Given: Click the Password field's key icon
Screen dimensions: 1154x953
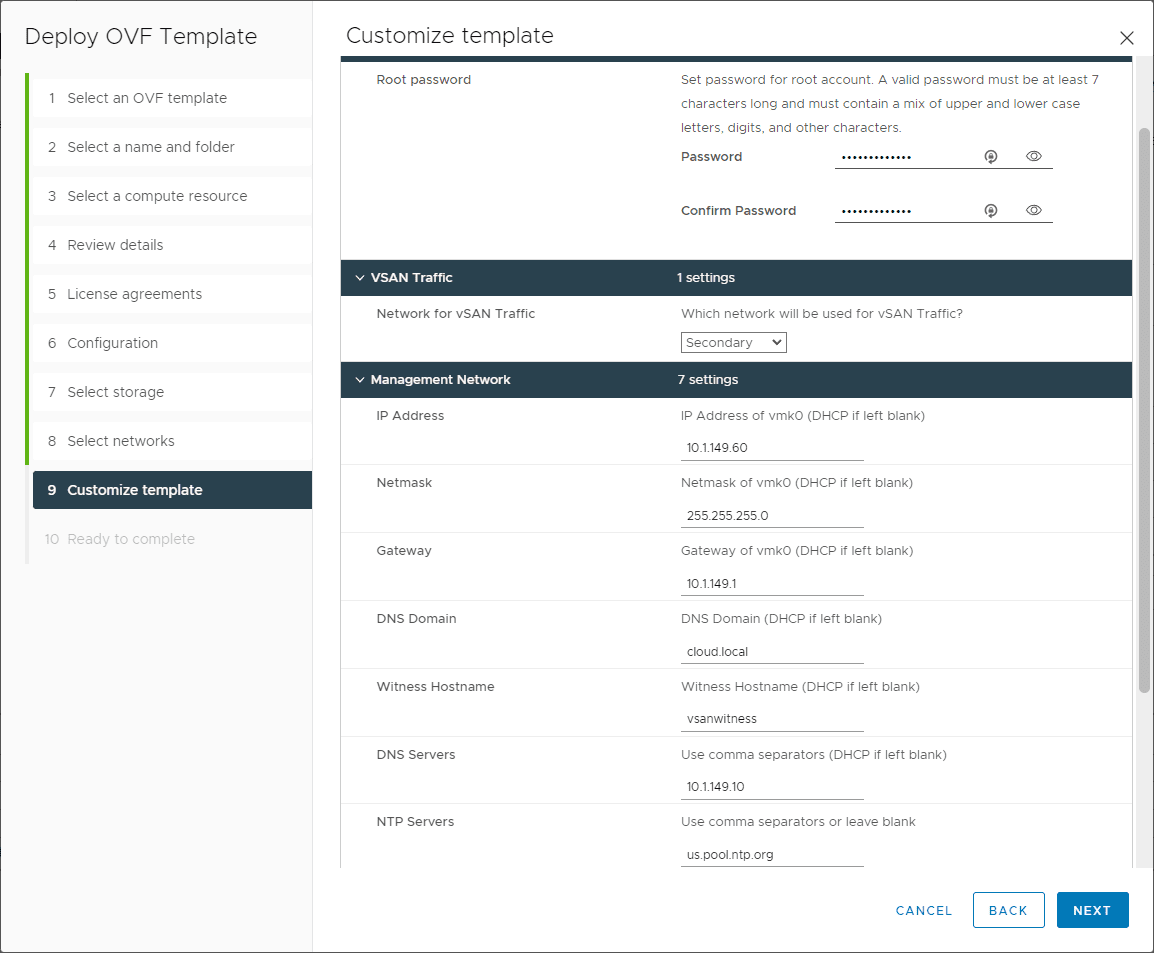Looking at the screenshot, I should click(x=990, y=156).
